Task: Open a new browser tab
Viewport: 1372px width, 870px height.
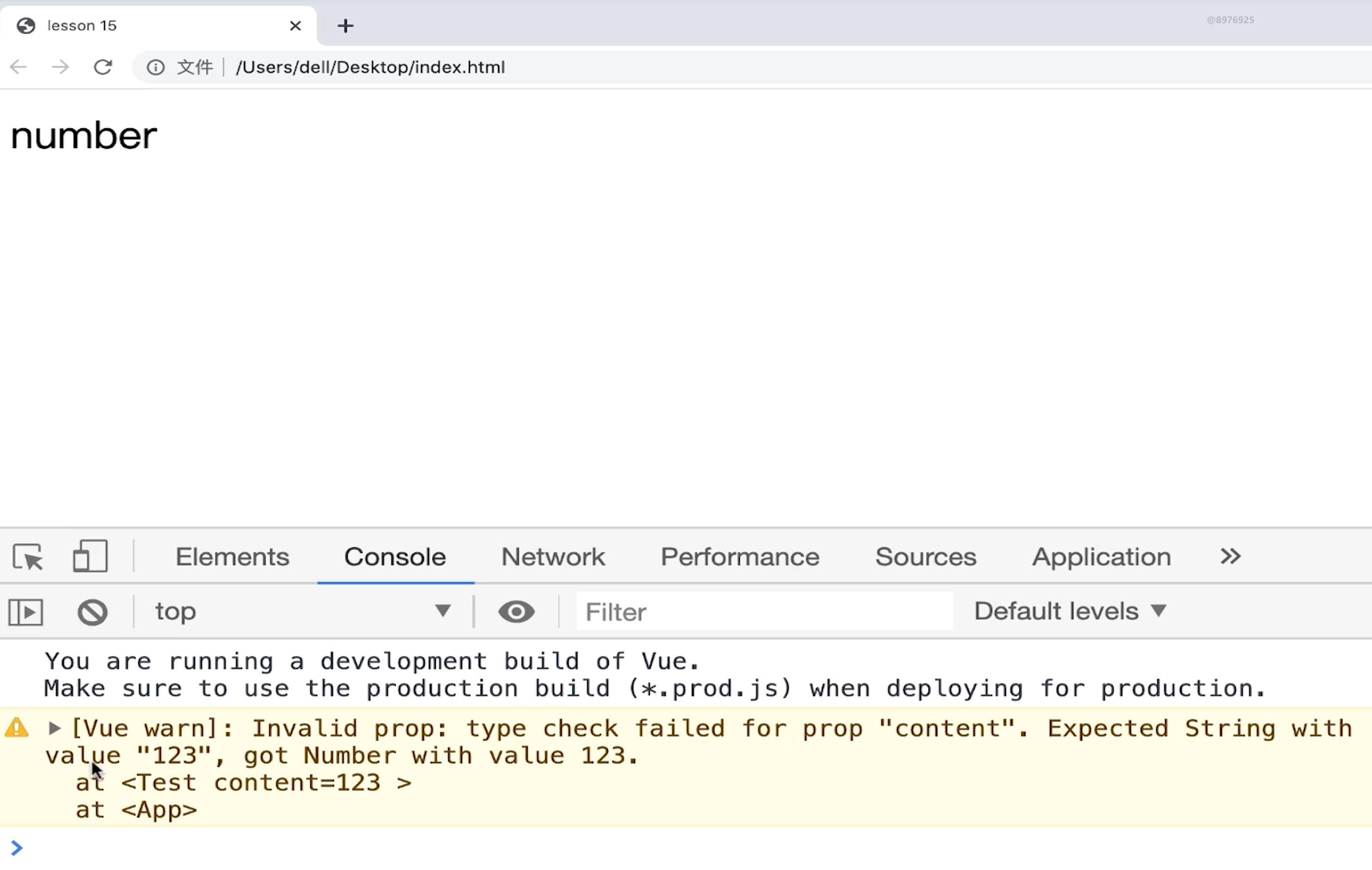Action: [x=345, y=26]
